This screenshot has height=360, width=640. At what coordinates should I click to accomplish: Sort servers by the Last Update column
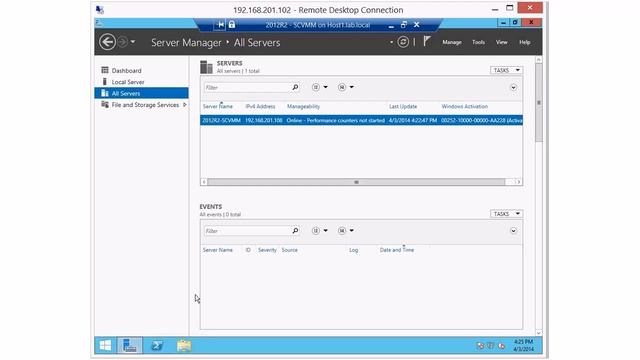403,107
